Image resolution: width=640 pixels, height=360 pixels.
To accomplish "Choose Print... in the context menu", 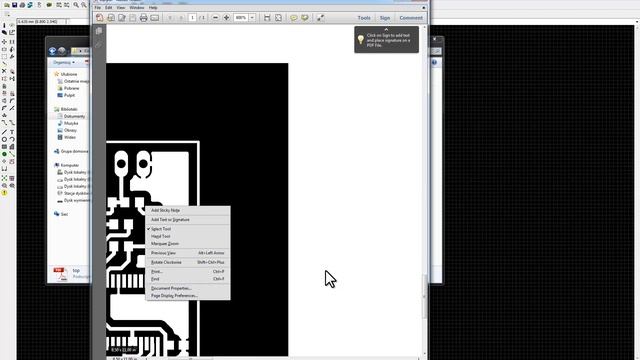I will (188, 271).
